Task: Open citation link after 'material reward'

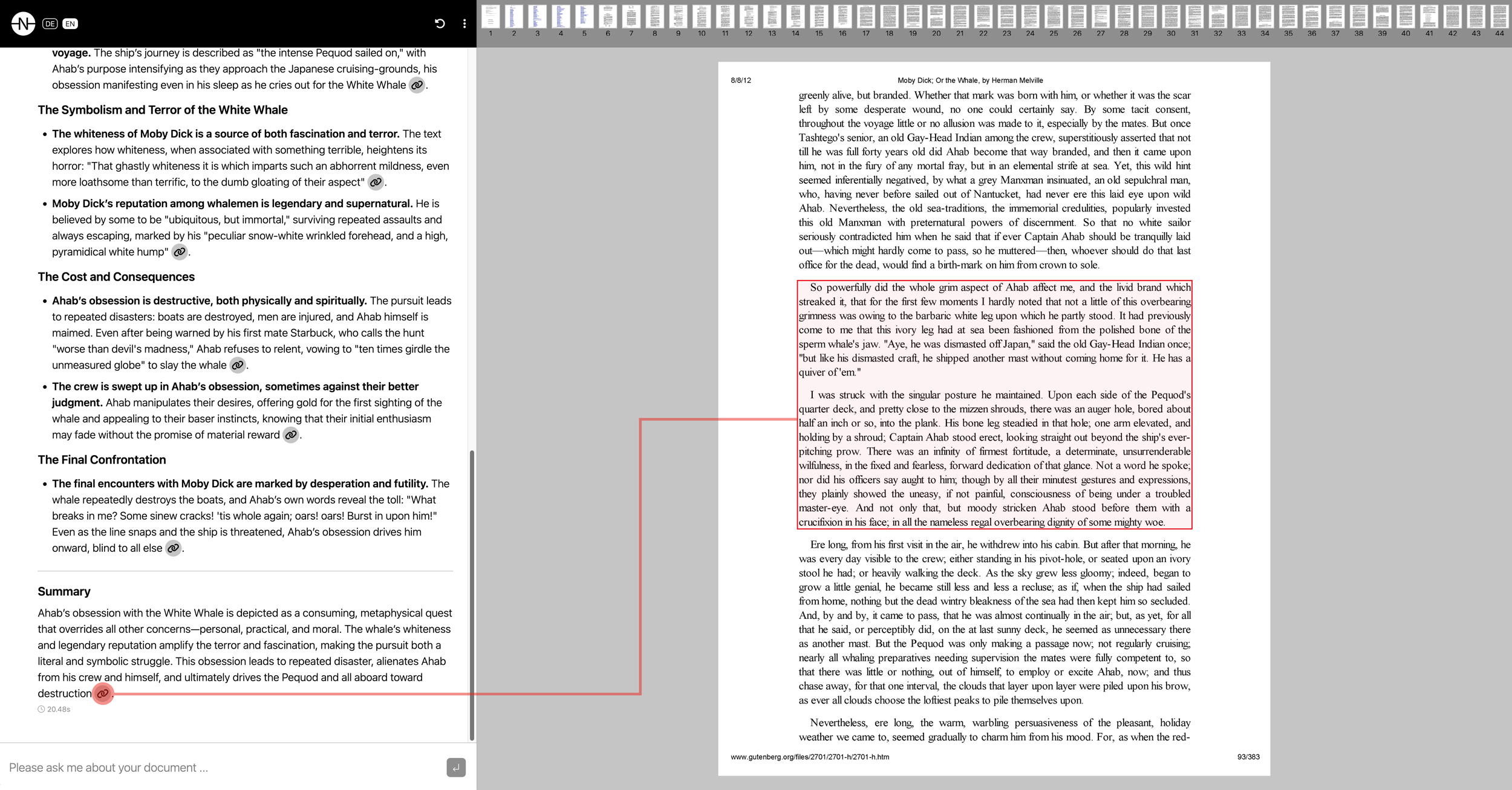Action: [x=291, y=435]
